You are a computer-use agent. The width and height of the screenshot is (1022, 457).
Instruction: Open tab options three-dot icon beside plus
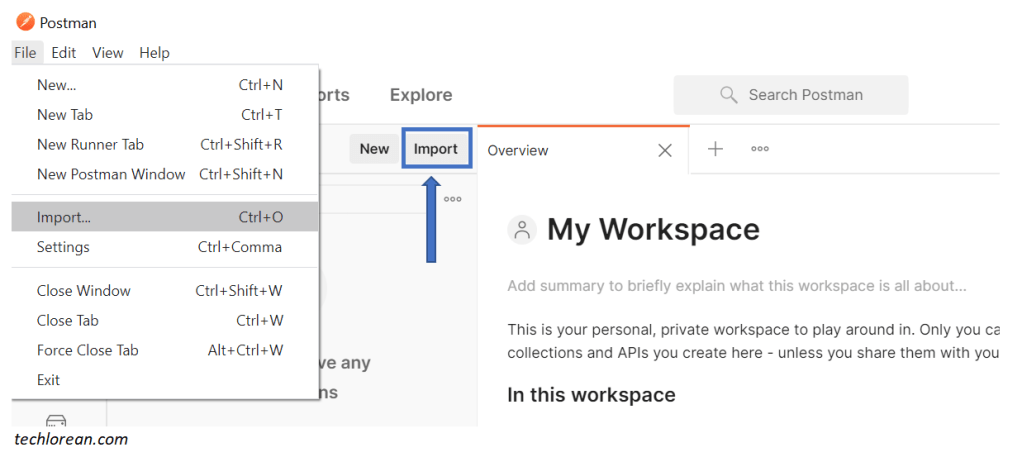[x=759, y=149]
